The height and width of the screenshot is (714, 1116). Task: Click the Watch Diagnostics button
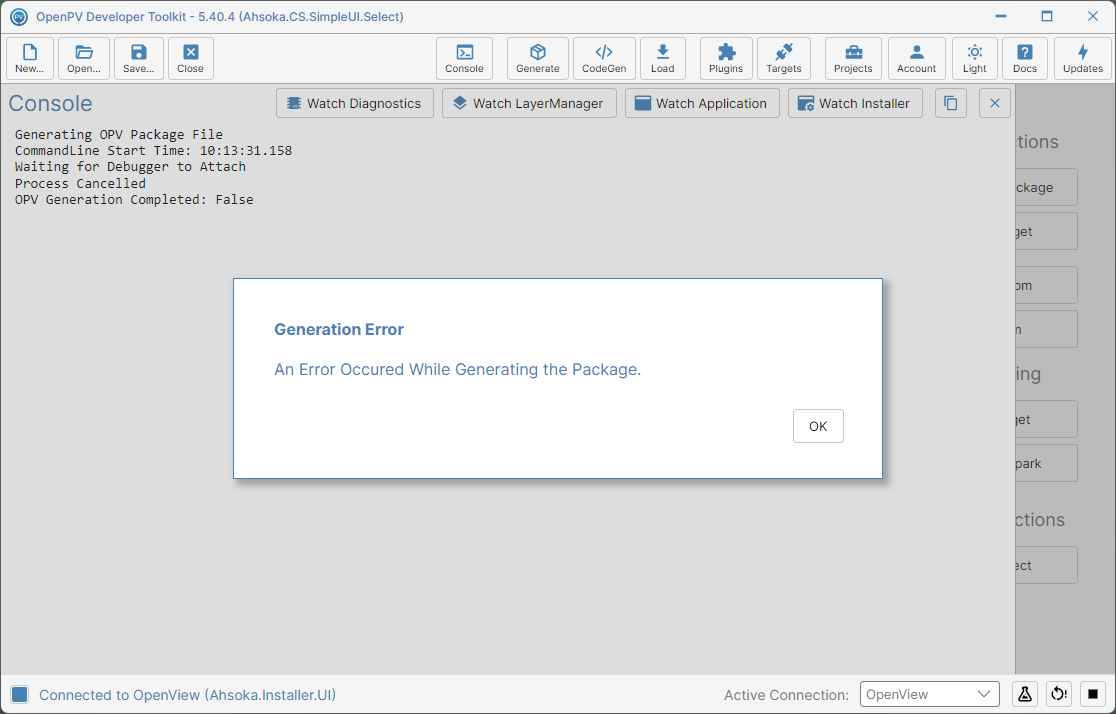[x=354, y=103]
